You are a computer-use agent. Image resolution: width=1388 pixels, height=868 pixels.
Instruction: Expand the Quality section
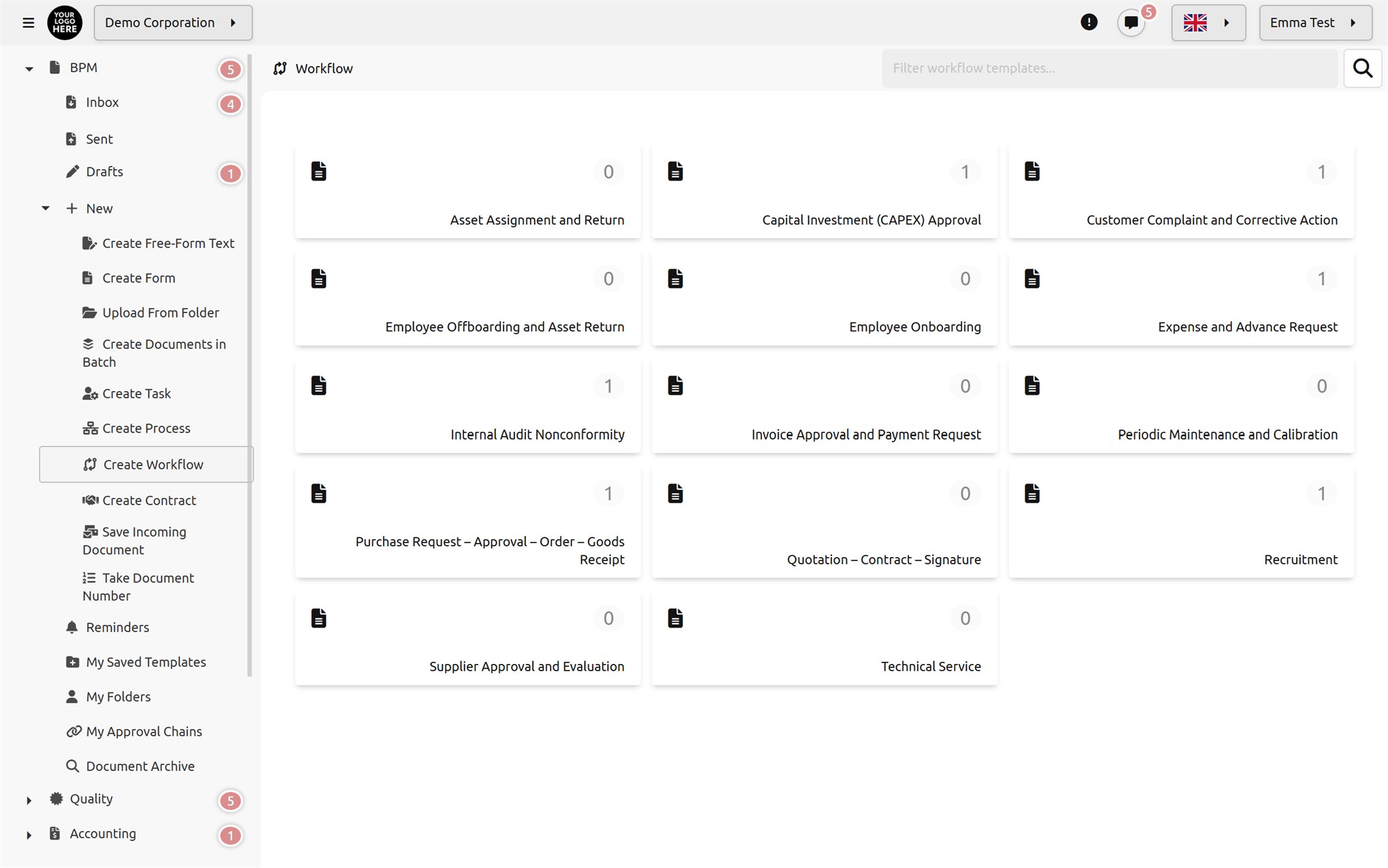coord(29,800)
